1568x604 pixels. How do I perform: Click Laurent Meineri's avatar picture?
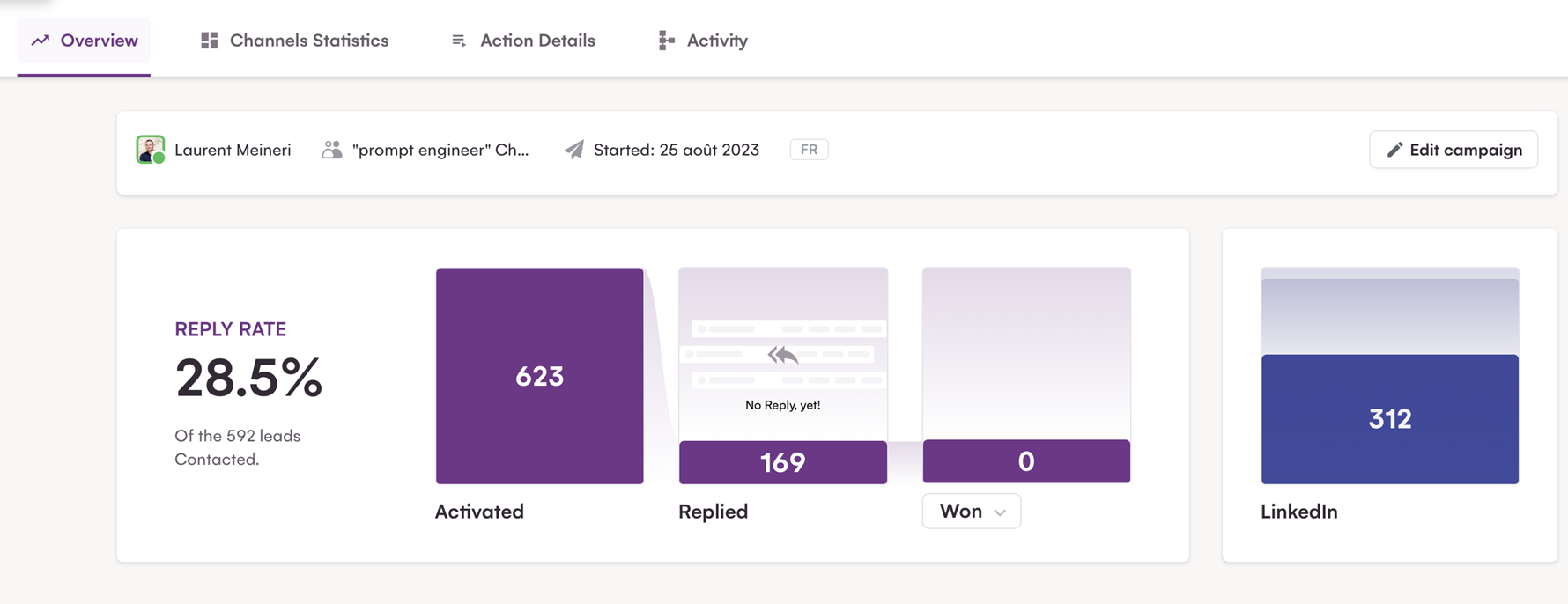click(151, 150)
